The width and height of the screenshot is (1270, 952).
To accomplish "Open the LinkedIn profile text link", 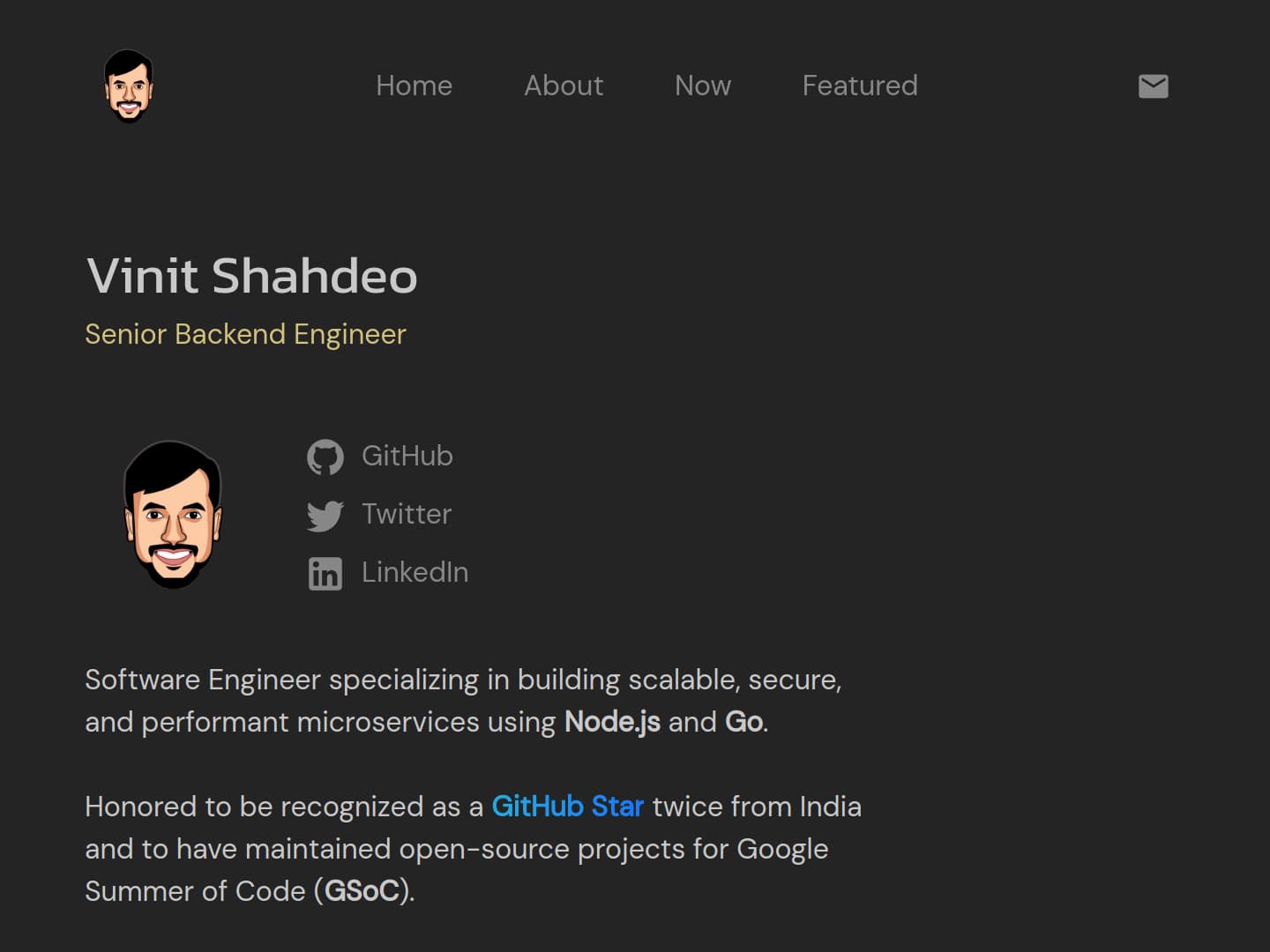I will (x=415, y=572).
